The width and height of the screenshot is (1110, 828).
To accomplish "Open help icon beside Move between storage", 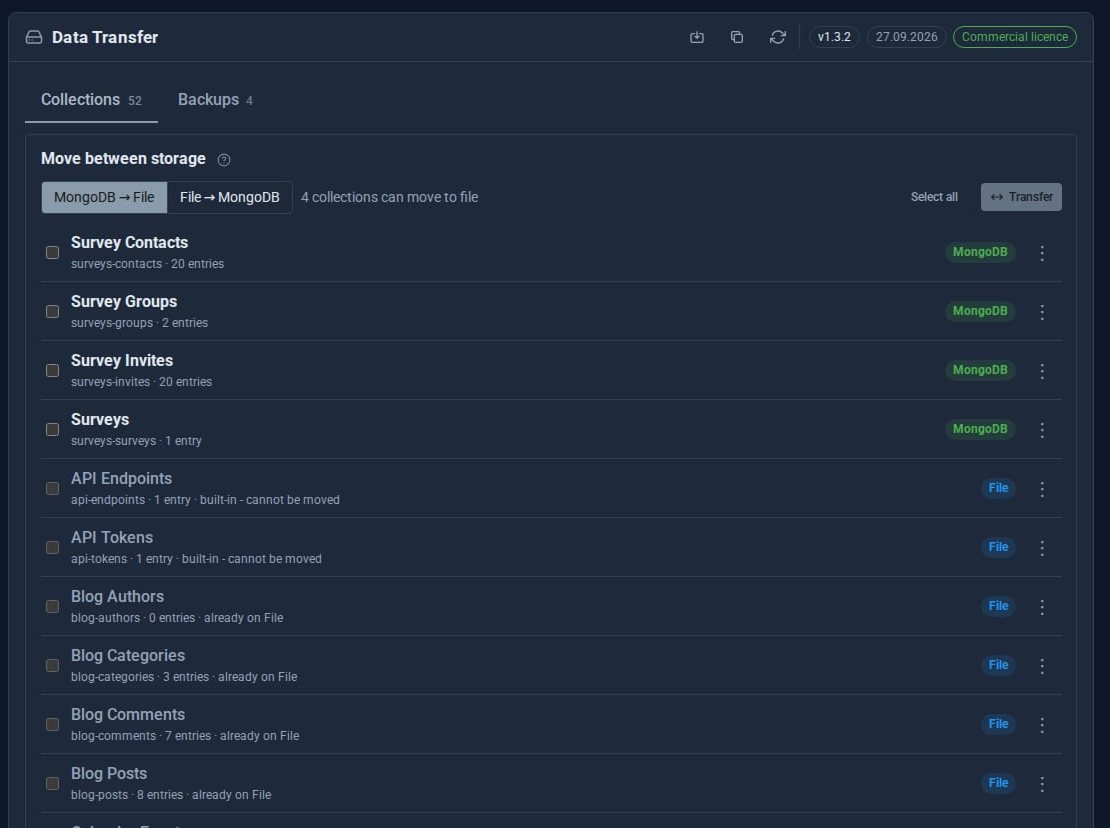I will click(x=224, y=160).
